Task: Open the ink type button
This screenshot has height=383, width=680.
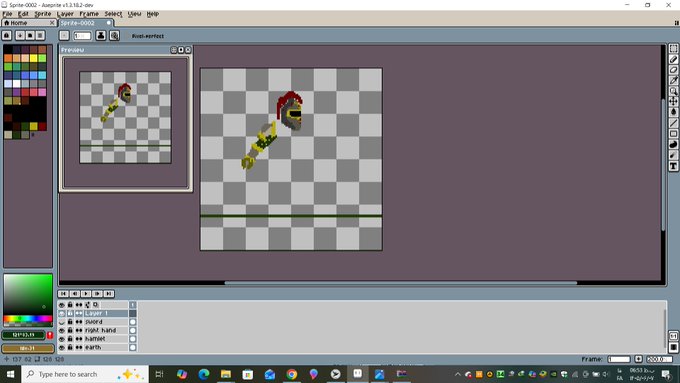Action: click(101, 36)
